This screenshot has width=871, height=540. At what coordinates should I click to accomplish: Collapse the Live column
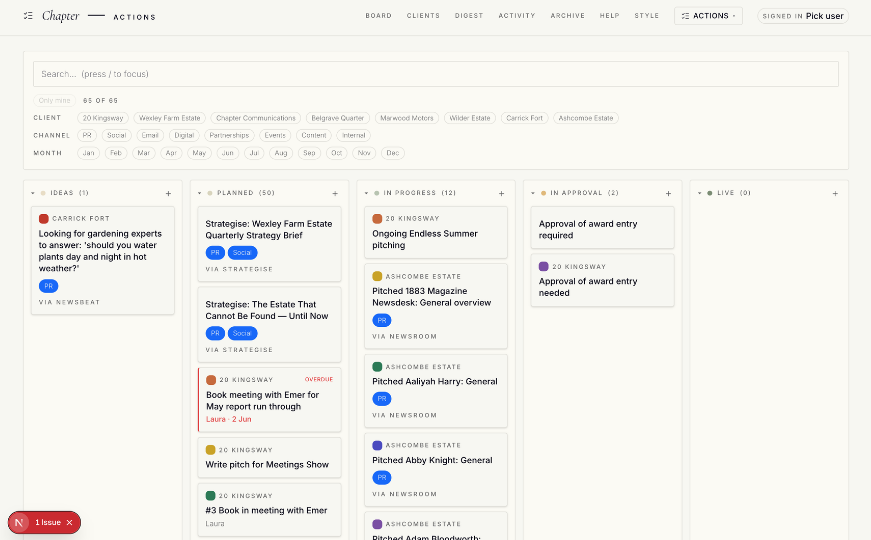click(699, 193)
